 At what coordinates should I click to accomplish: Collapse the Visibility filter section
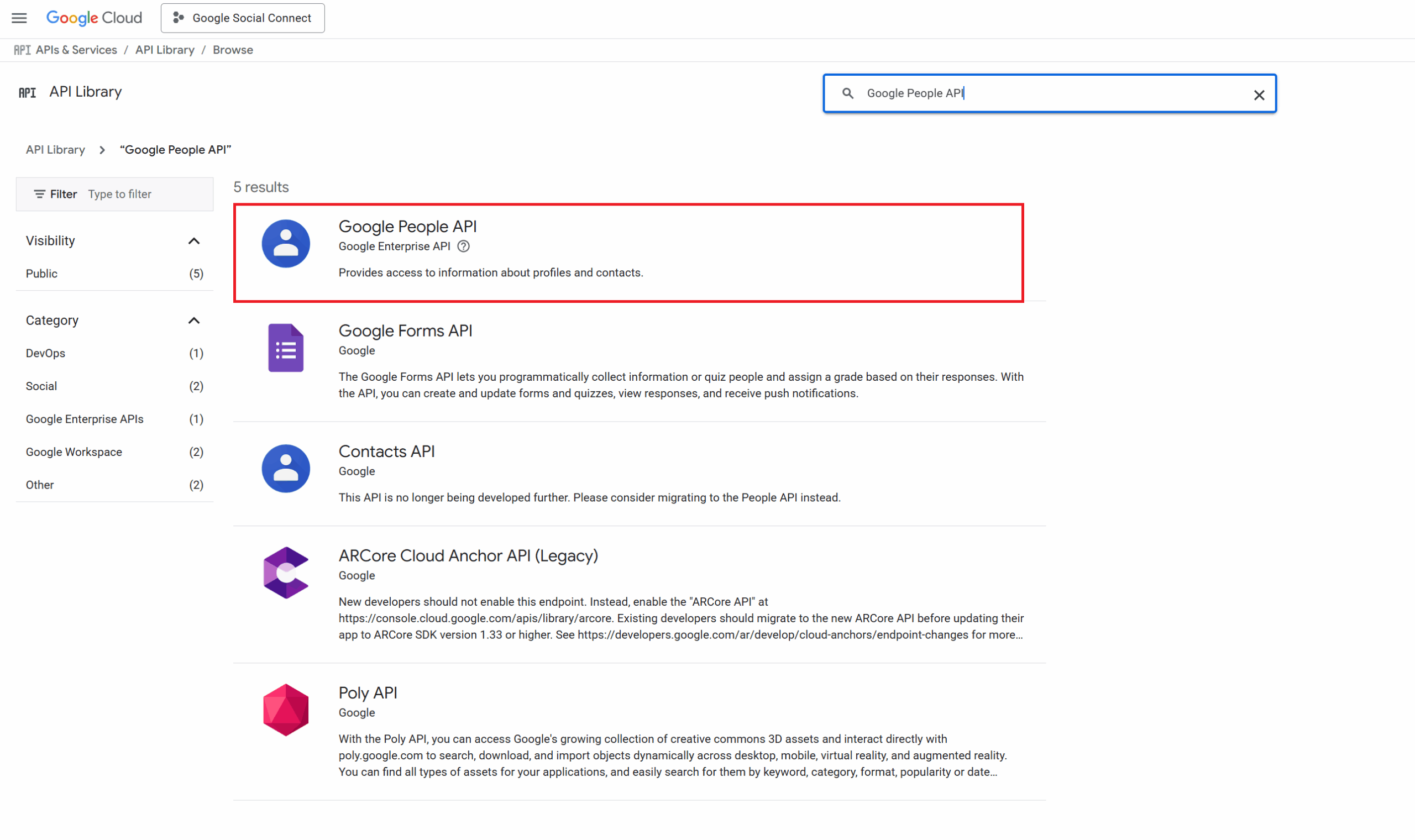coord(193,241)
